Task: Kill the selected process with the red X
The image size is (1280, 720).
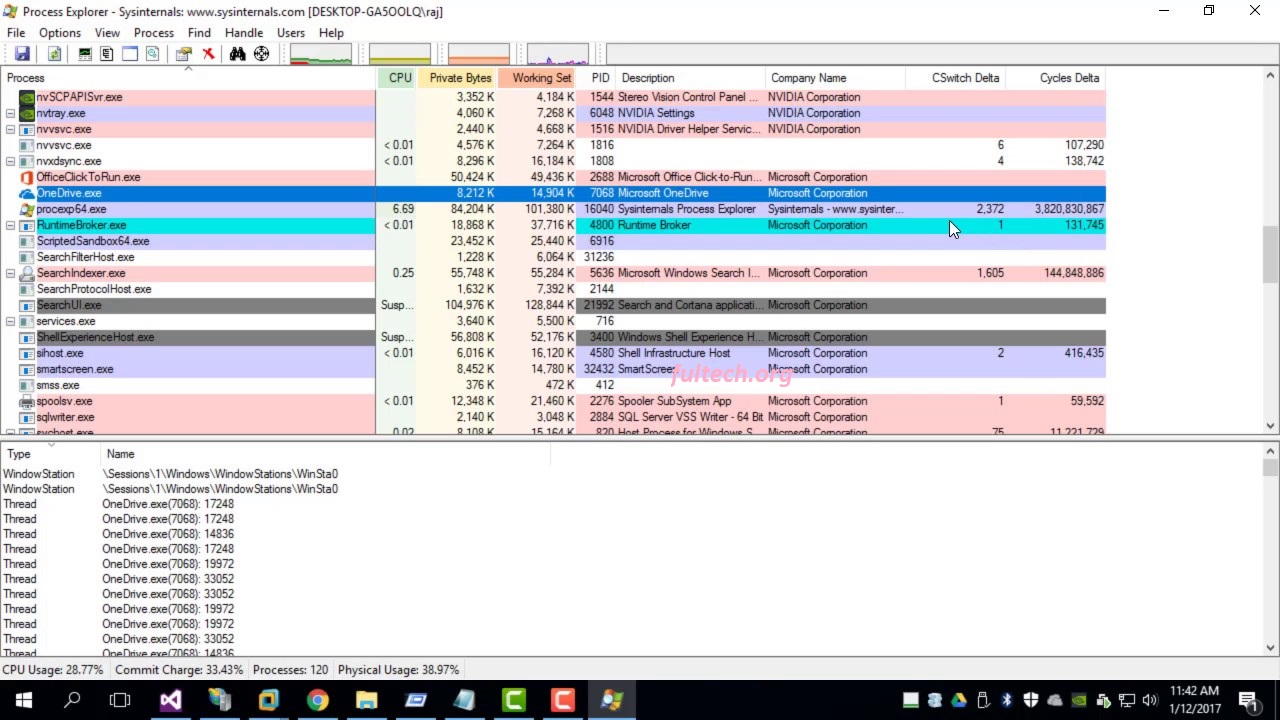Action: click(x=208, y=53)
